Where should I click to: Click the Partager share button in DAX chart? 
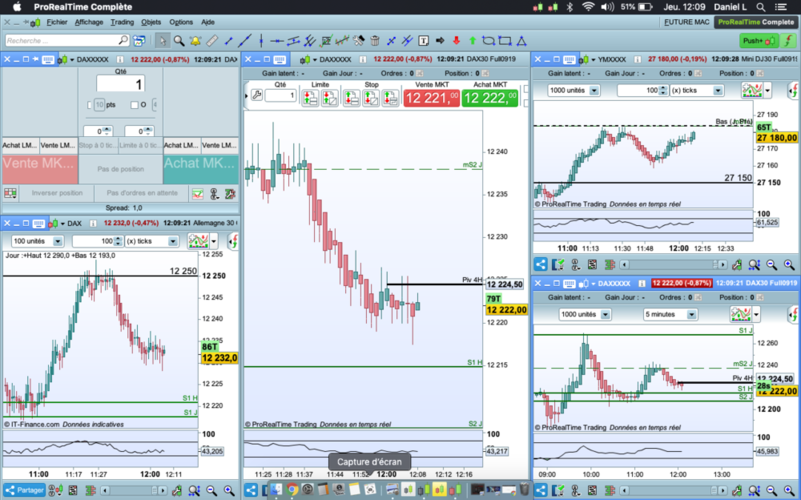click(x=25, y=490)
